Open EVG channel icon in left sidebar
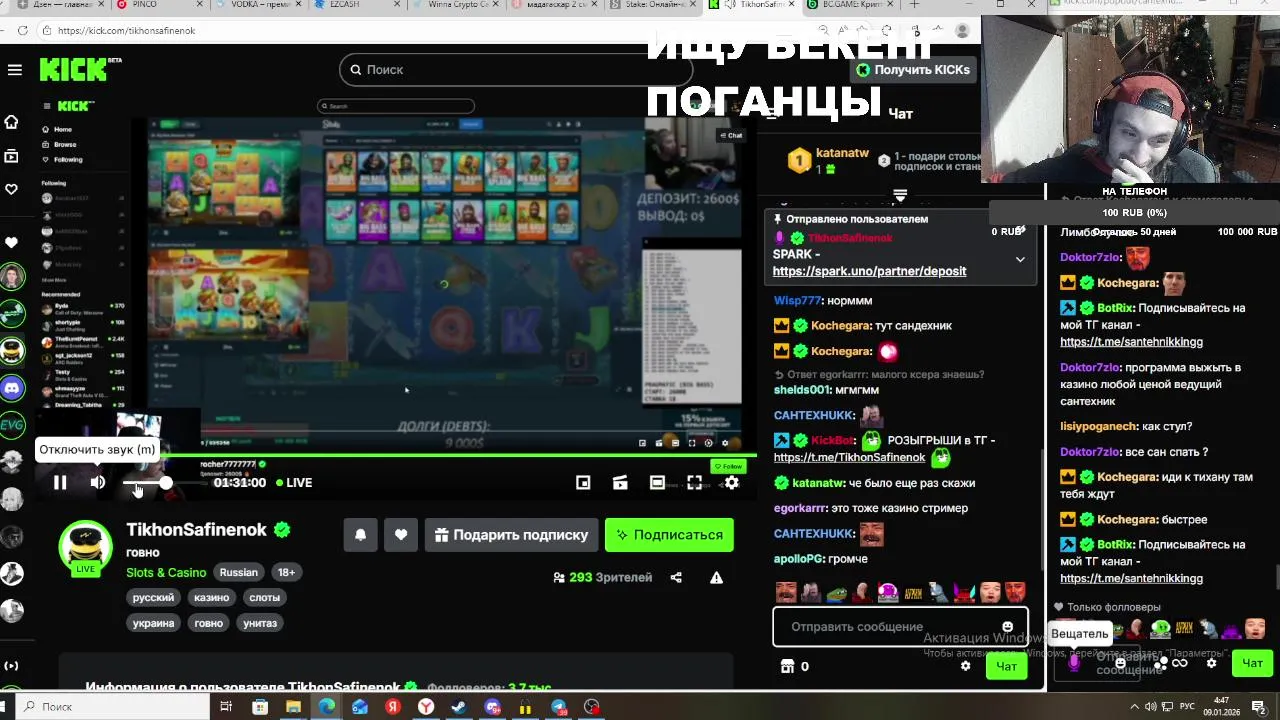1280x720 pixels. pyautogui.click(x=12, y=425)
